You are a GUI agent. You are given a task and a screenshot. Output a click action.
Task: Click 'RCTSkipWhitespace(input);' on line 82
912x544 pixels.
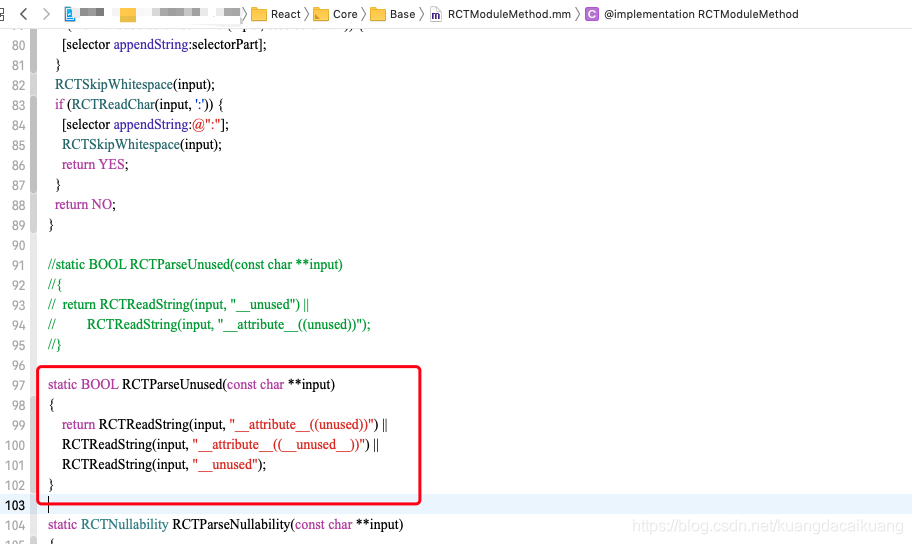[134, 85]
